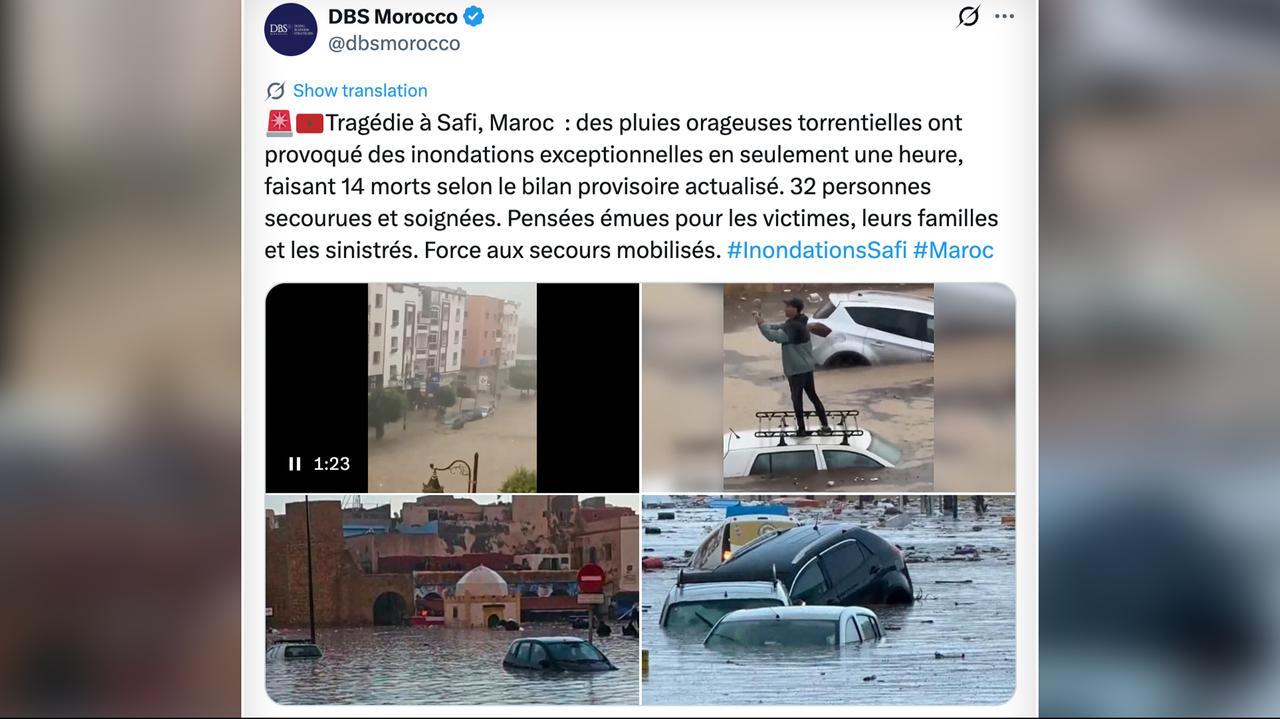The height and width of the screenshot is (719, 1280).
Task: Open the flooded street video thumbnail
Action: click(x=452, y=388)
